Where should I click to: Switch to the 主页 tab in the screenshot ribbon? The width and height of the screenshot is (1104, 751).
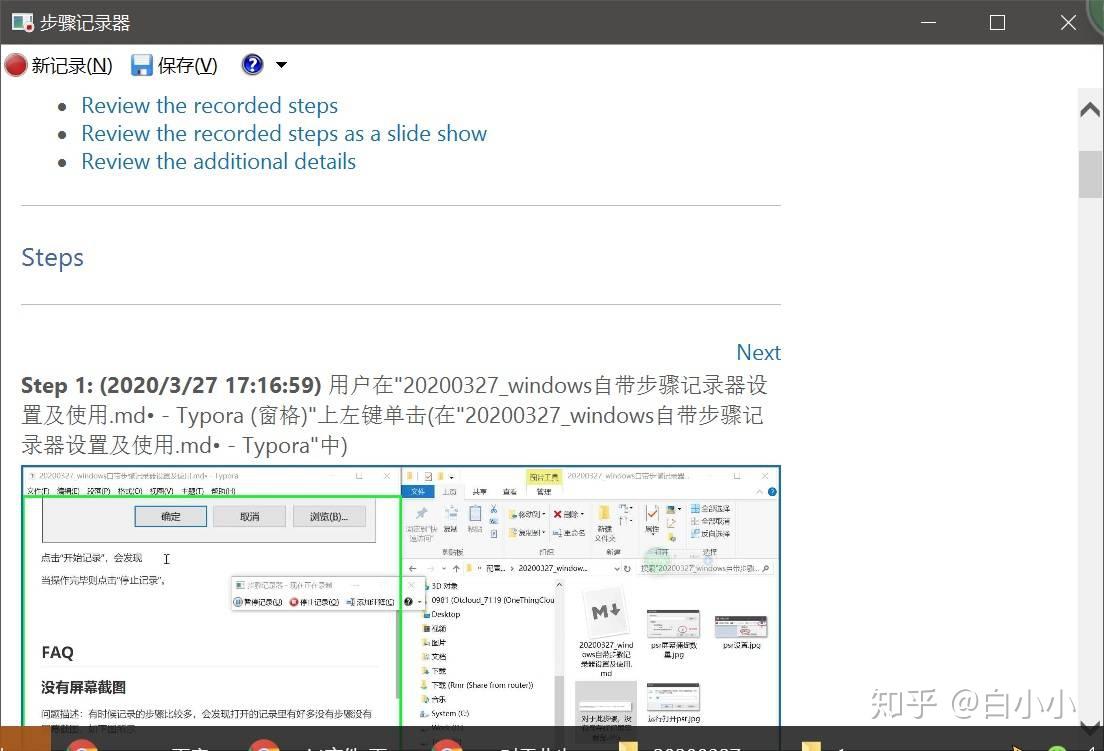449,491
